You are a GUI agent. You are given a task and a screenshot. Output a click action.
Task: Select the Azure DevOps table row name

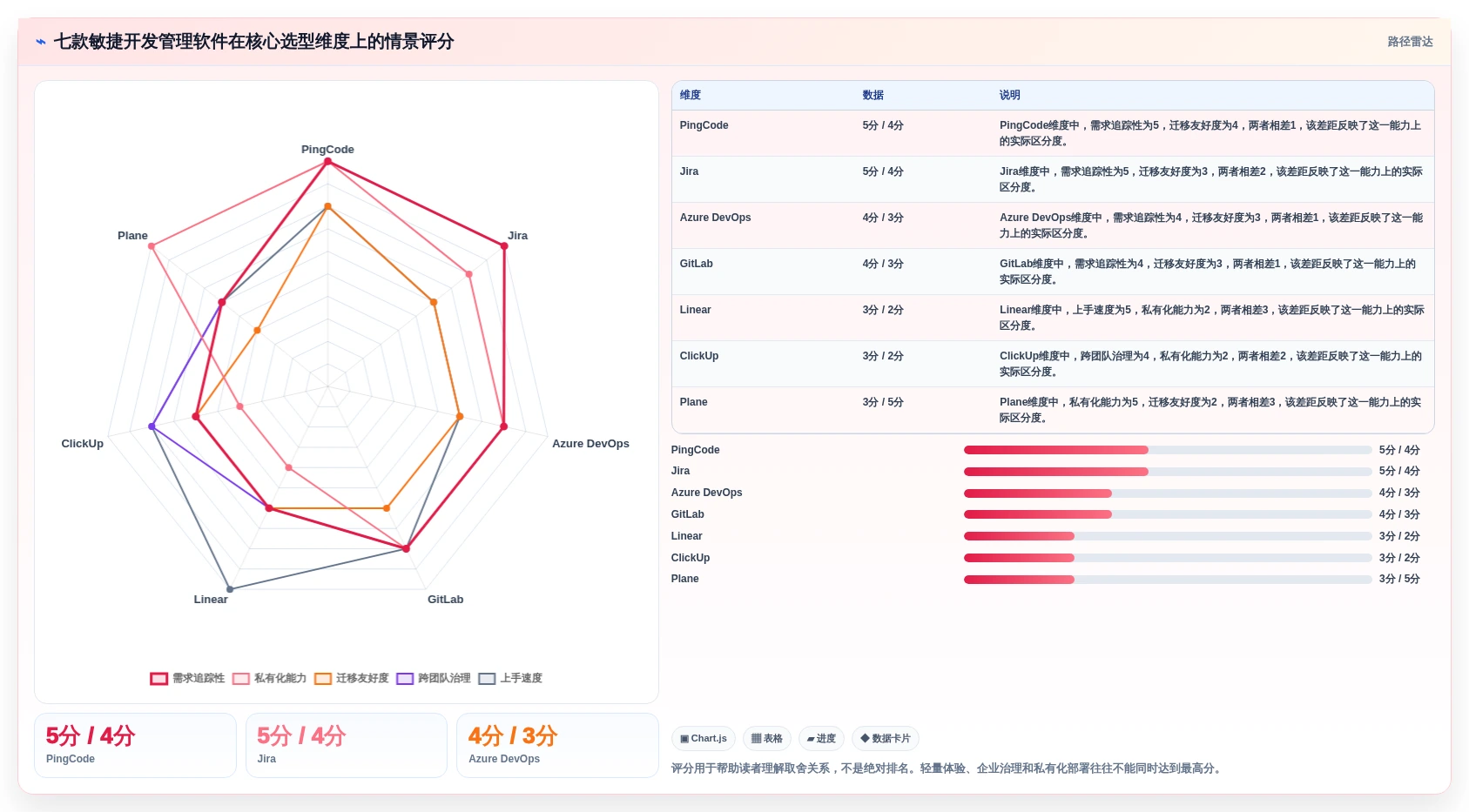tap(716, 218)
